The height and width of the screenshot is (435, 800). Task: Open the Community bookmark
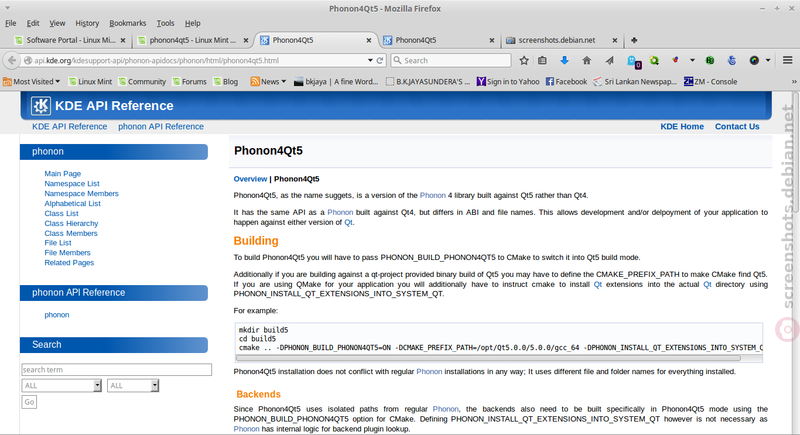pyautogui.click(x=142, y=82)
